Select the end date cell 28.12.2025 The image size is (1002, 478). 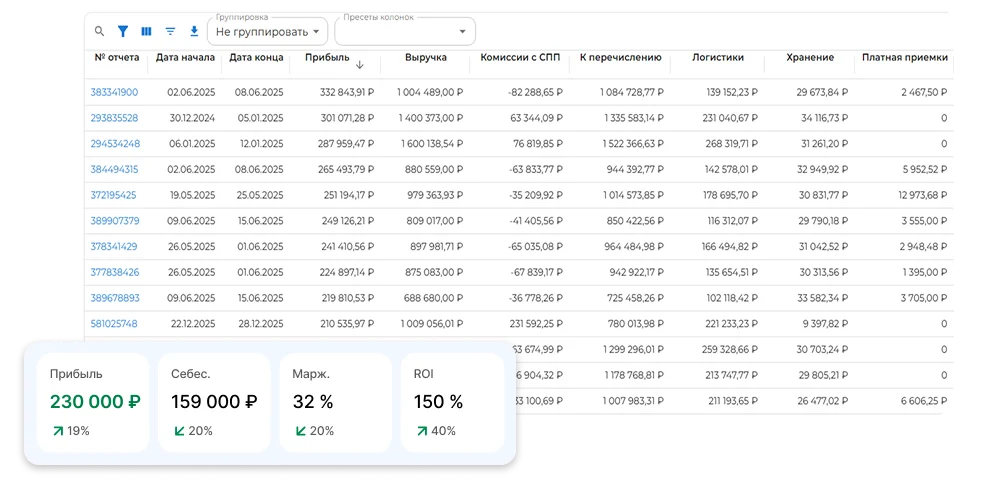click(259, 323)
